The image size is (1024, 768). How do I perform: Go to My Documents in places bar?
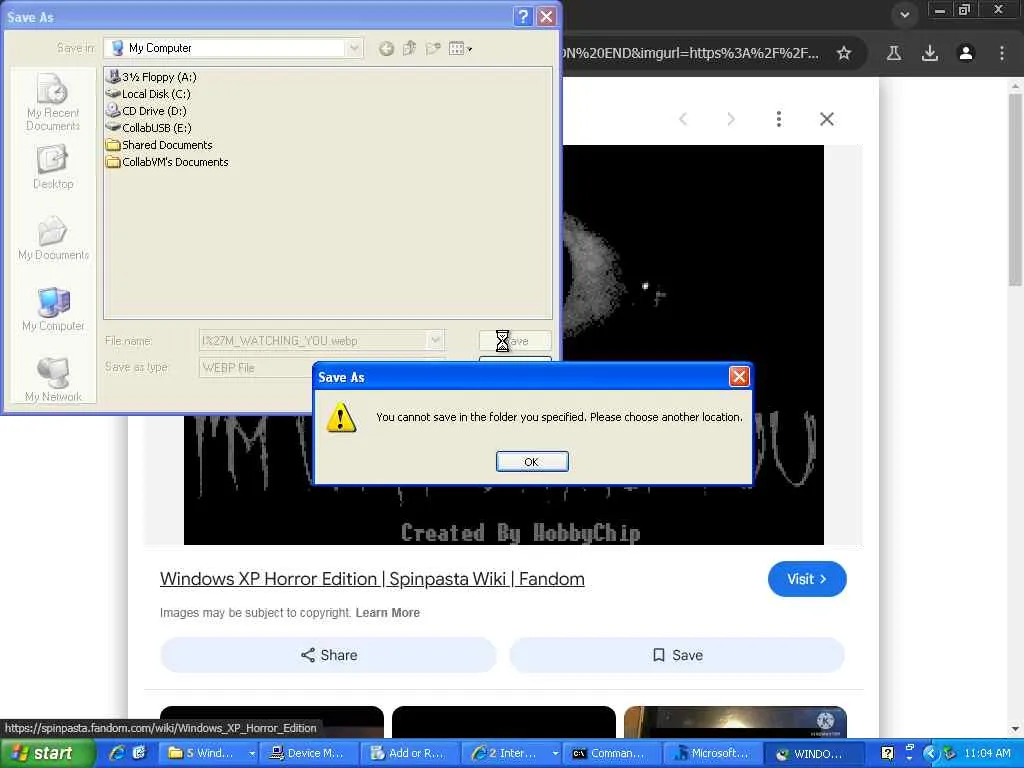coord(53,238)
